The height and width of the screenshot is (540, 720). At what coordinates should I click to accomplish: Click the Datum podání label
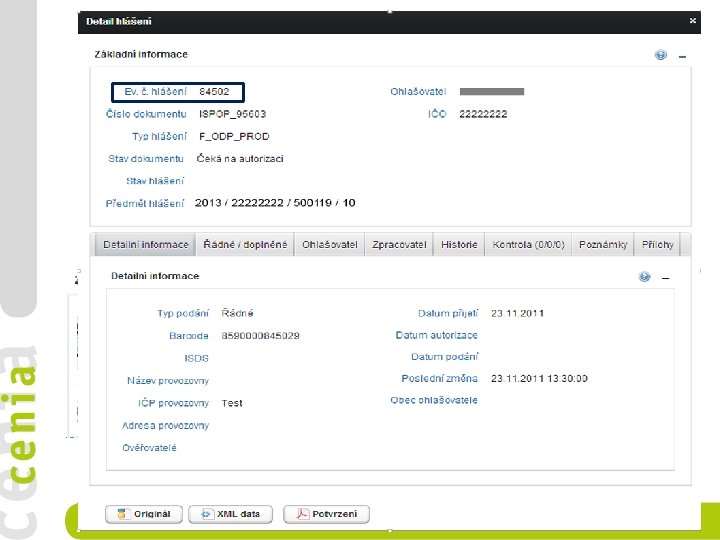(444, 357)
